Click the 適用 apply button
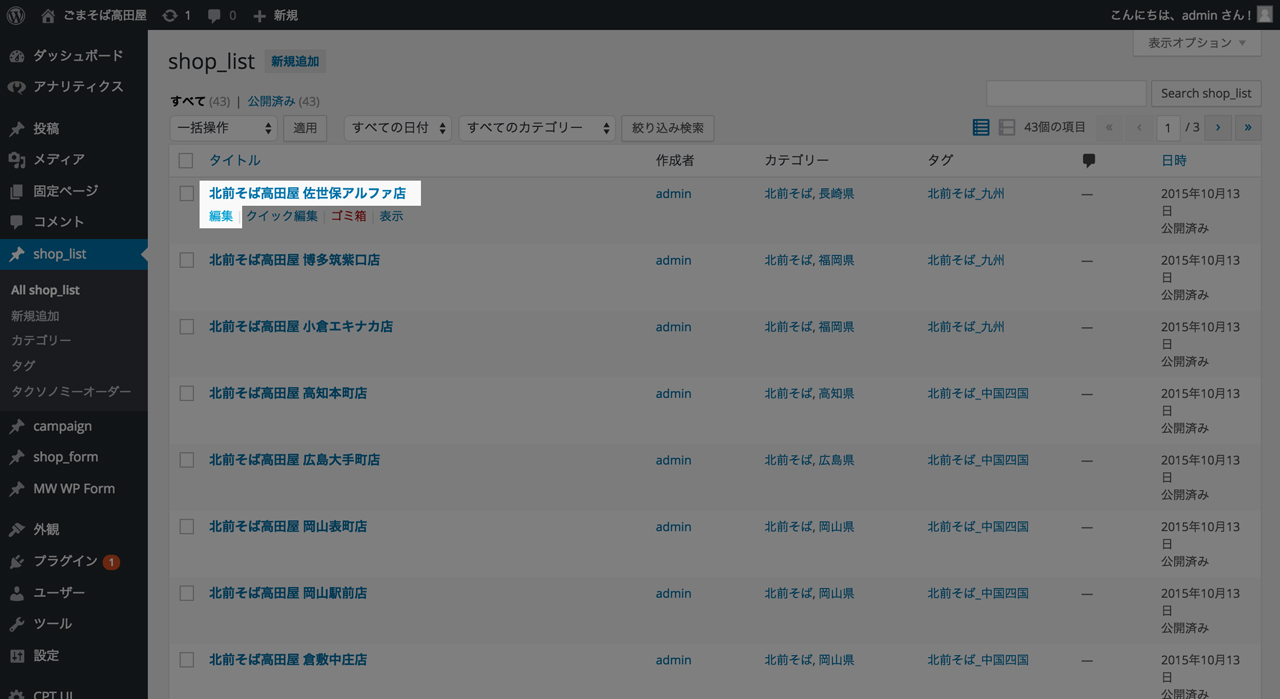Screen dimensions: 1280x699 pyautogui.click(x=305, y=128)
